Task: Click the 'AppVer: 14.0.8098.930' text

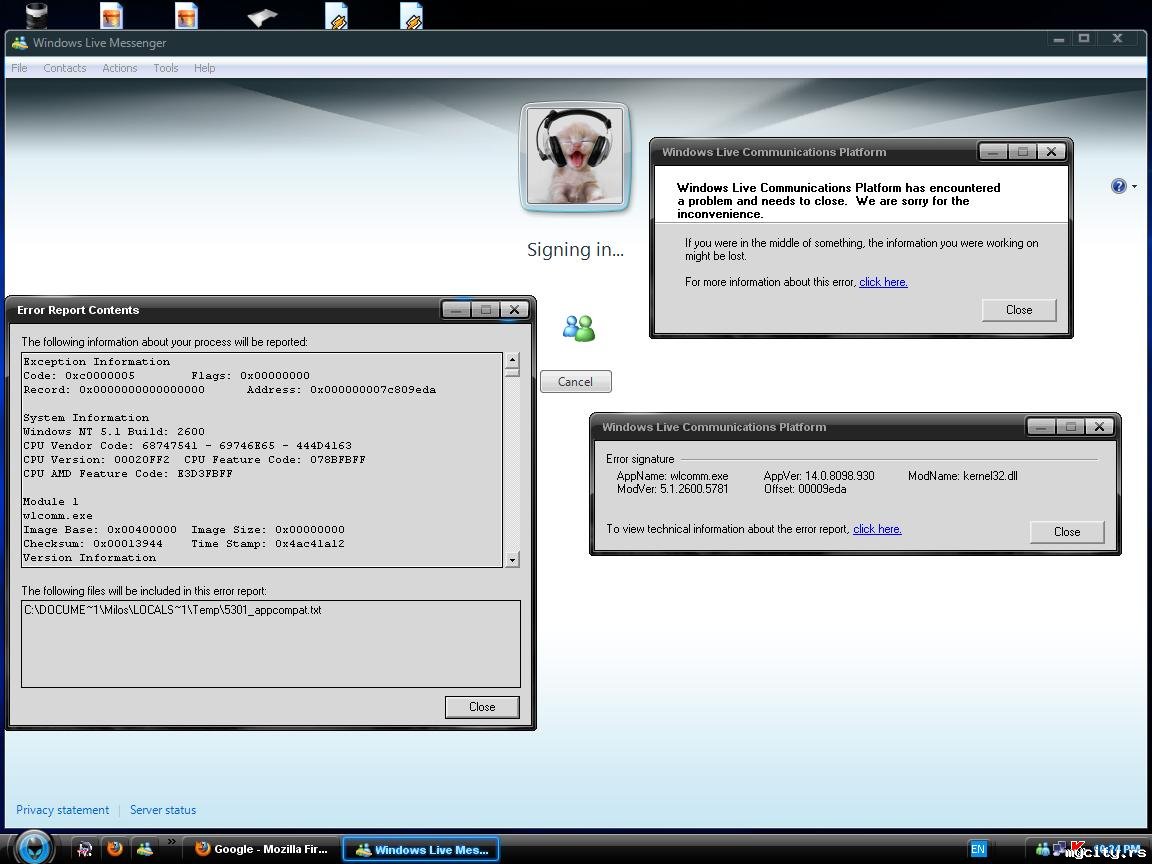Action: (x=819, y=476)
